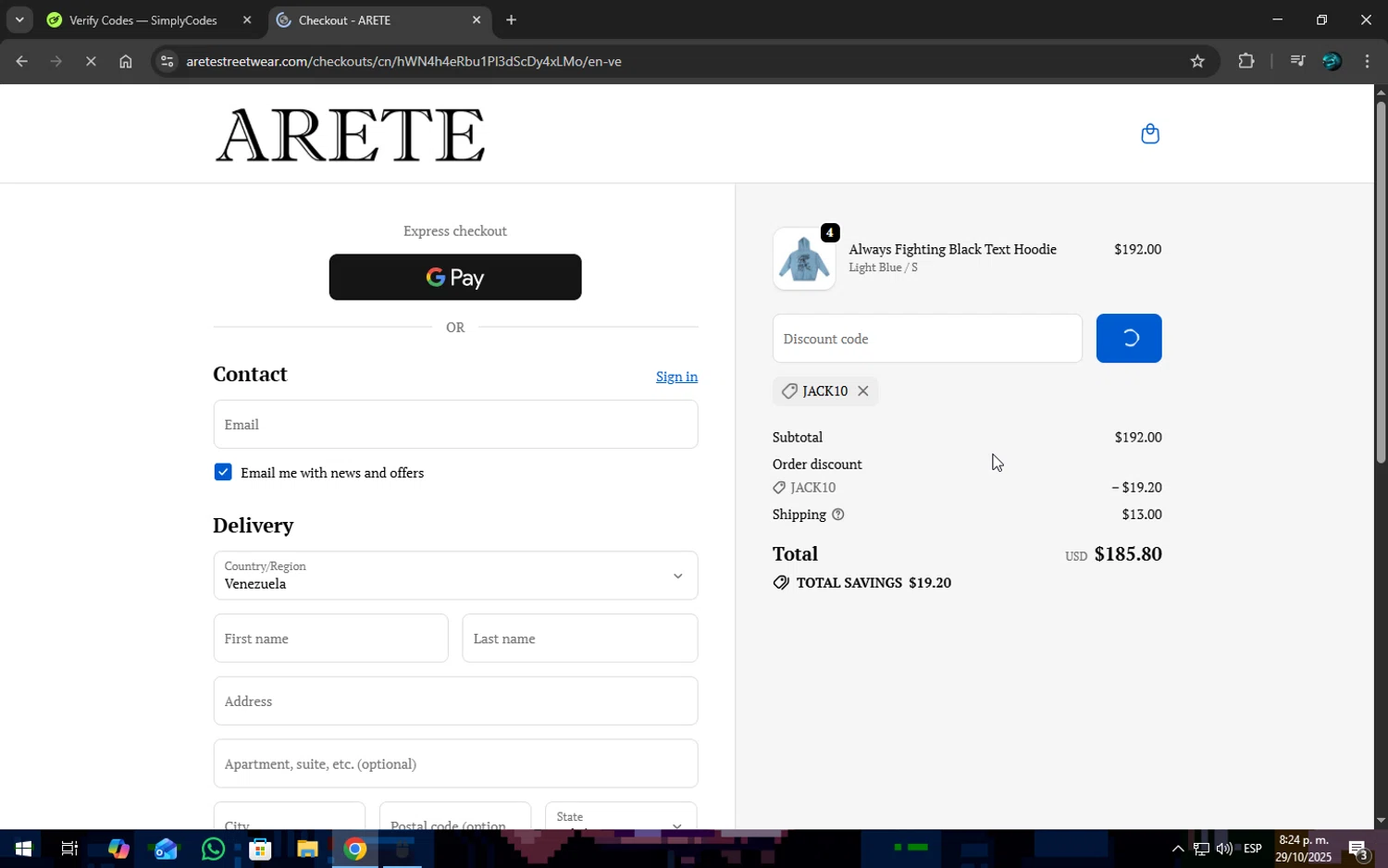Click Always Fighting Black Text Hoodie title
The image size is (1388, 868).
[952, 249]
